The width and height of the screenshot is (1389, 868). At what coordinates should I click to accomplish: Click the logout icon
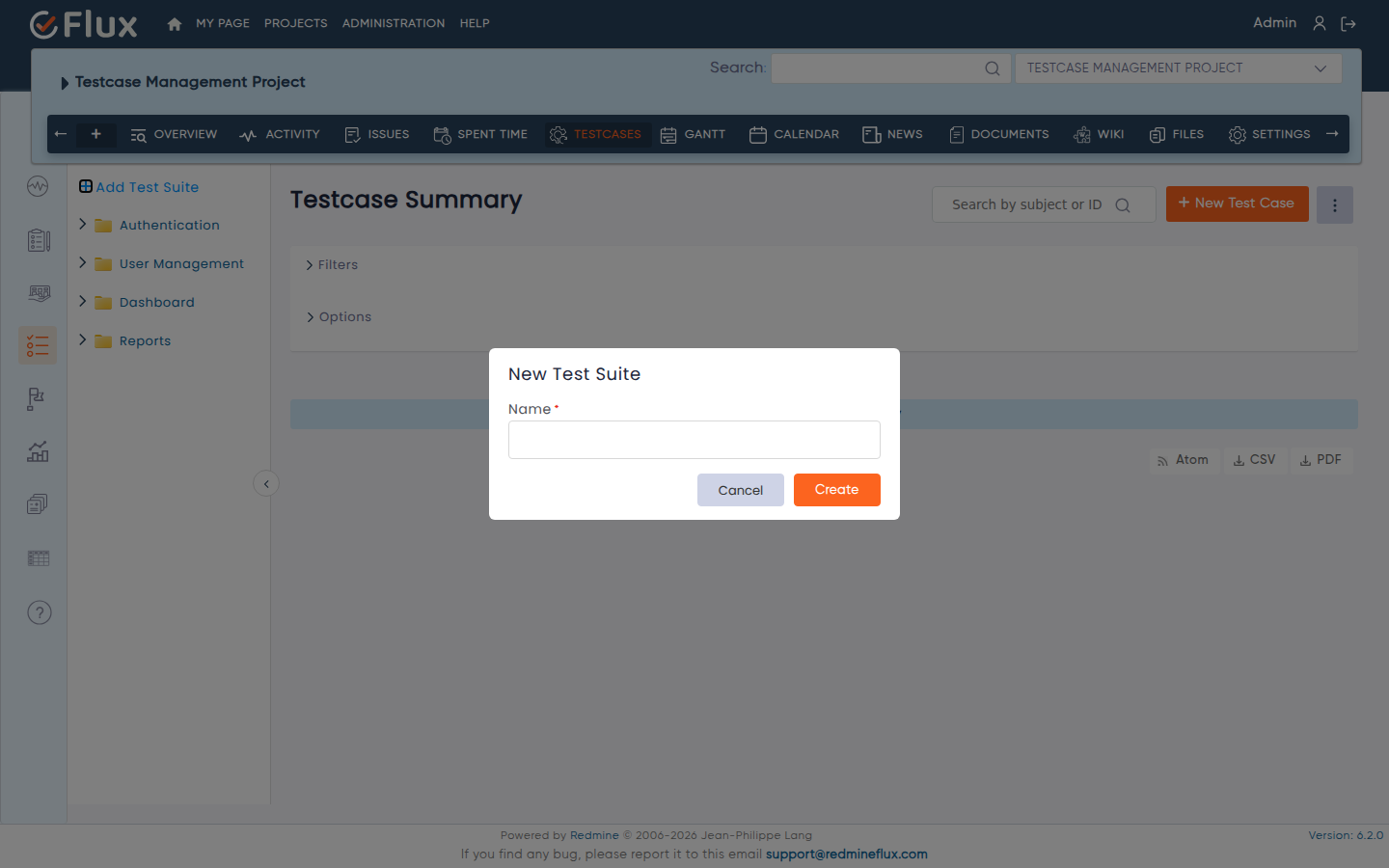[x=1348, y=24]
